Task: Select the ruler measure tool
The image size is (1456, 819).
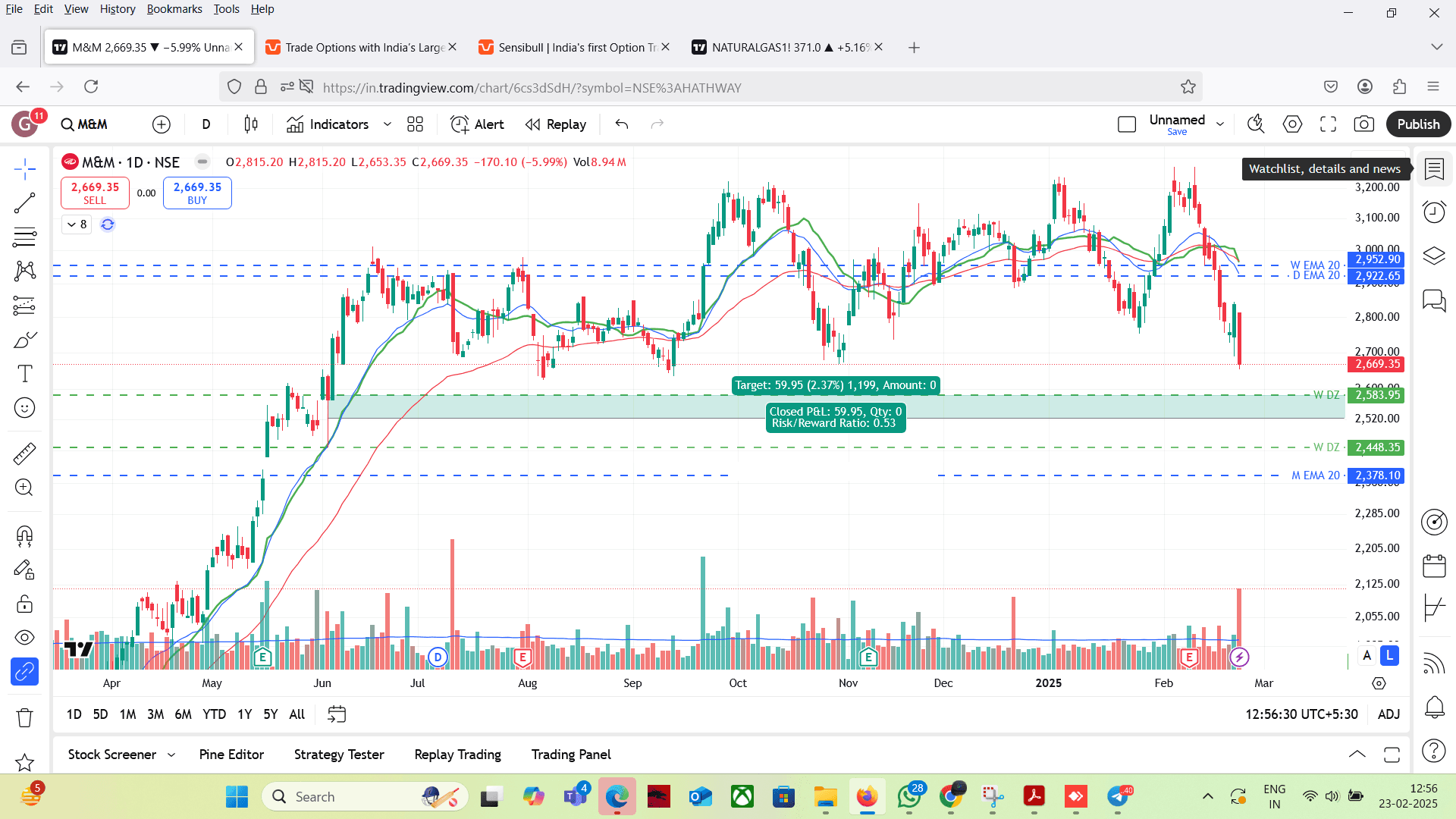Action: pos(24,453)
